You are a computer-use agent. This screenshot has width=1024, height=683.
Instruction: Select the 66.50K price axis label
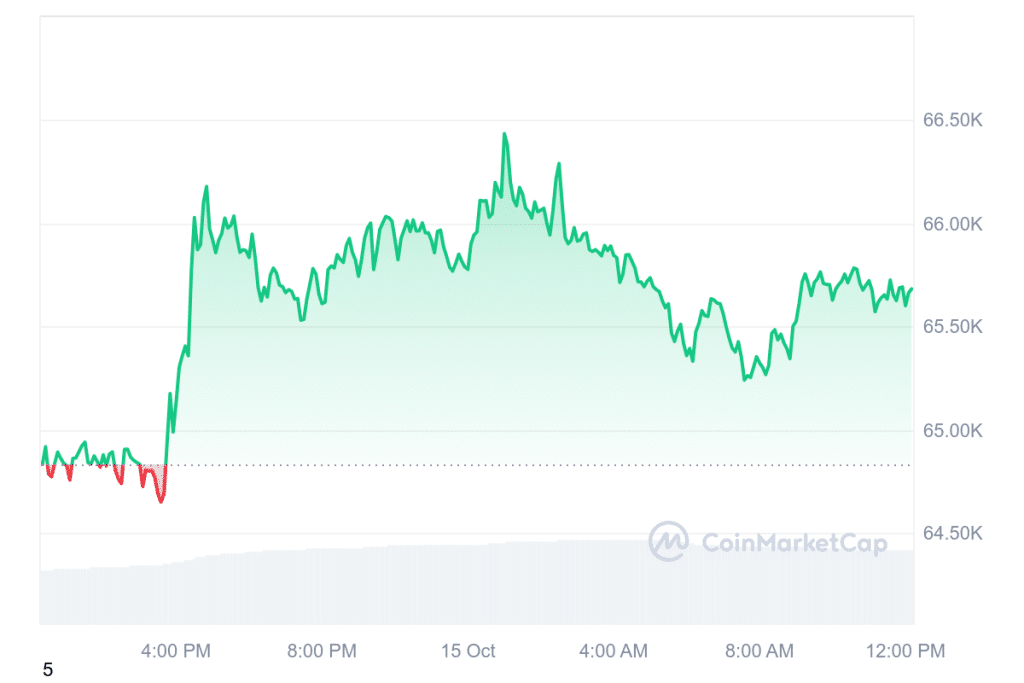click(x=952, y=120)
